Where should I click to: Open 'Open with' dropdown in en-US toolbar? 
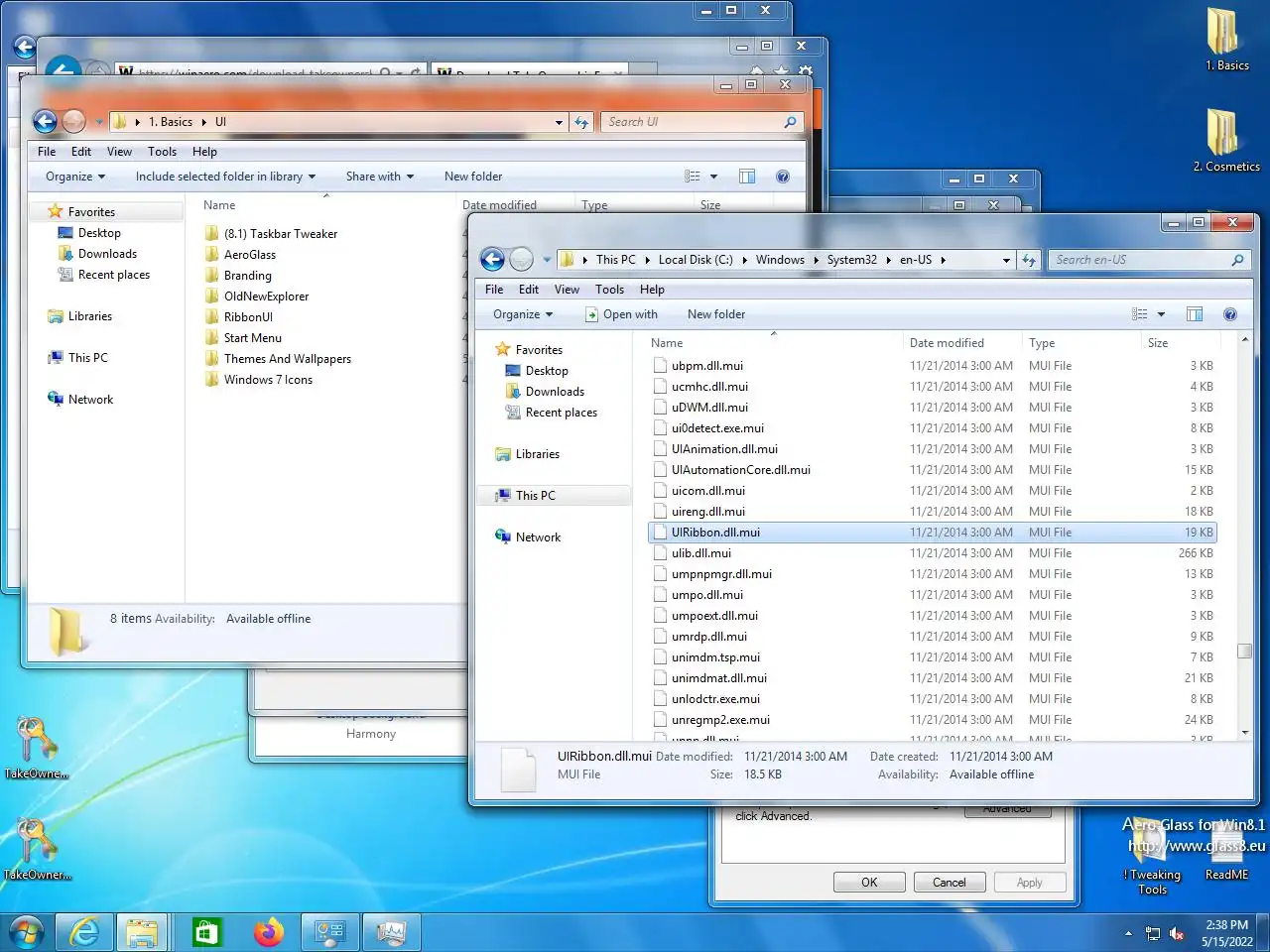pos(621,314)
